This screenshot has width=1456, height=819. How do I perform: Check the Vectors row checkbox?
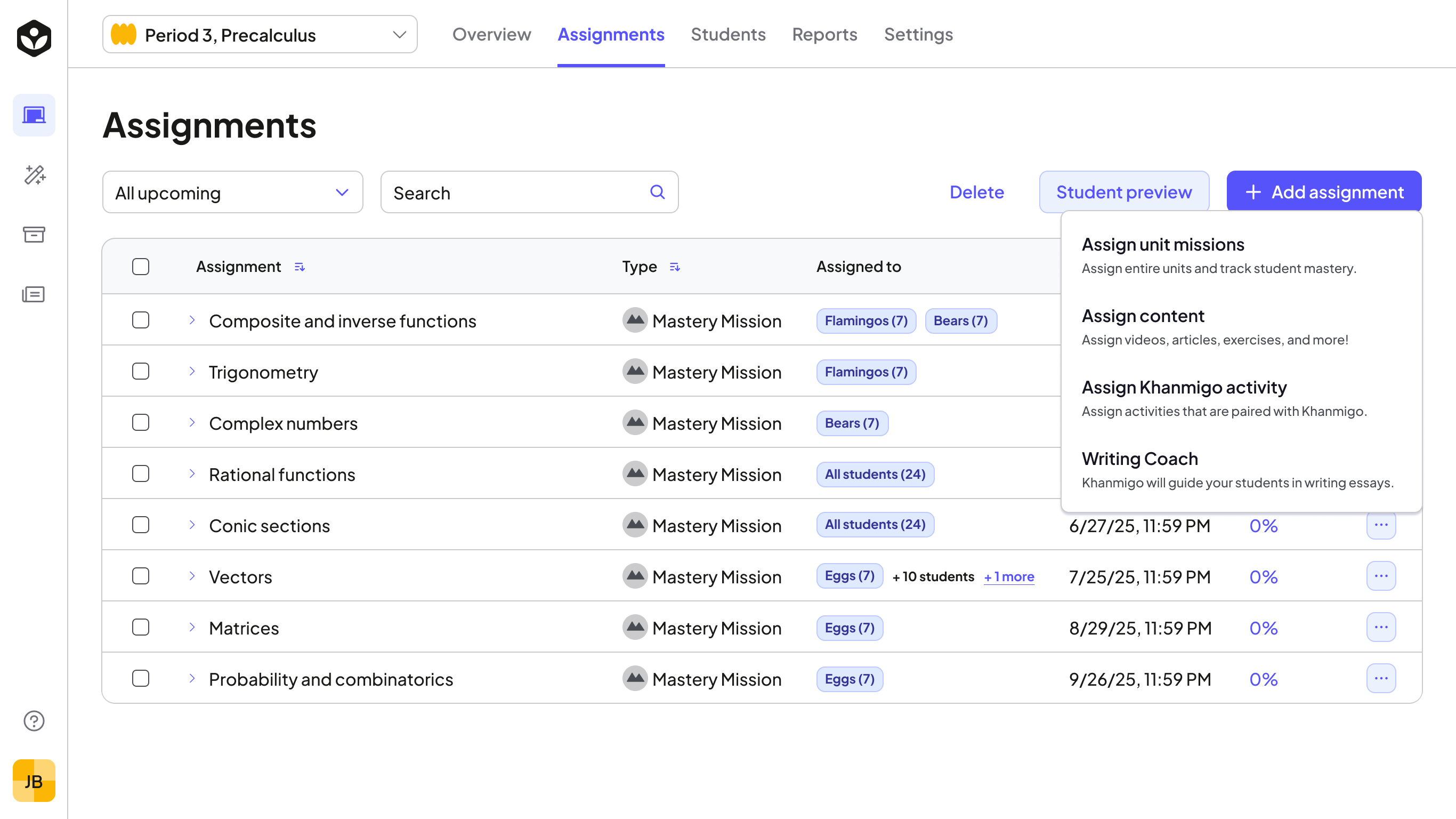[x=141, y=576]
